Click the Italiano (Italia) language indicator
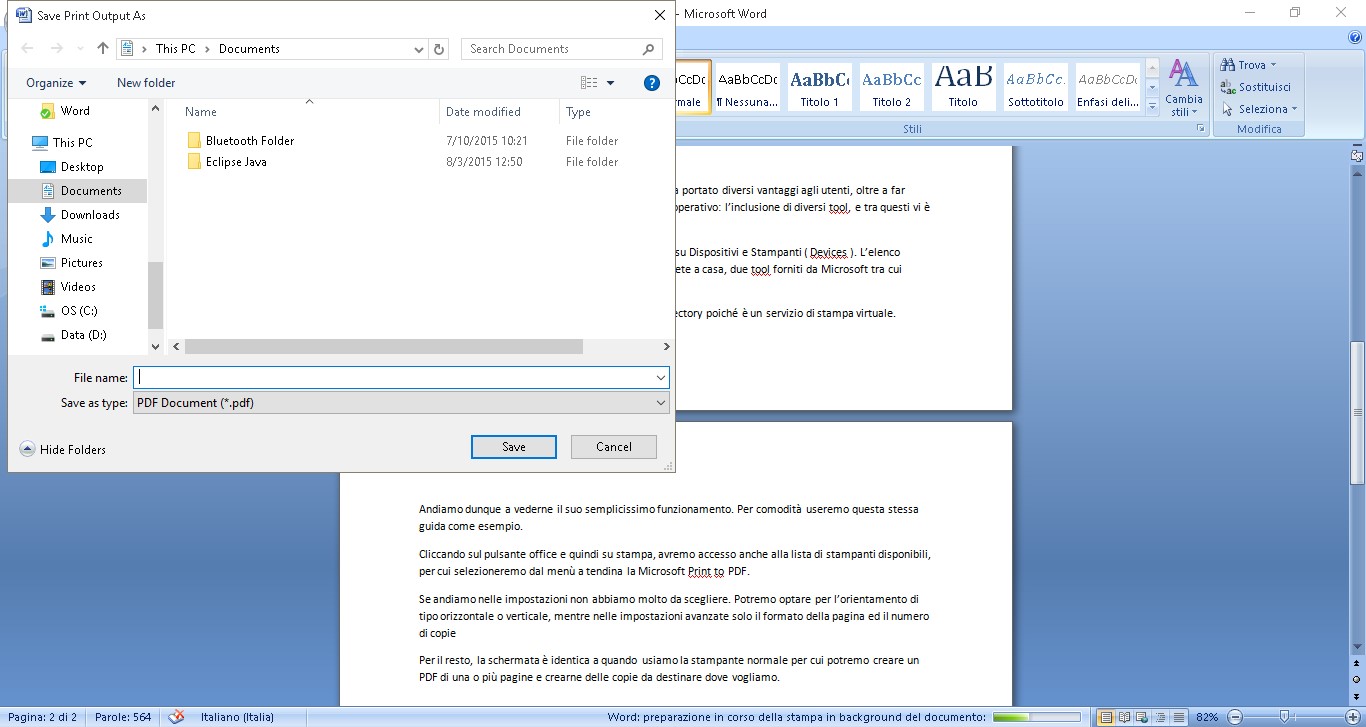This screenshot has width=1366, height=727. coord(237,717)
